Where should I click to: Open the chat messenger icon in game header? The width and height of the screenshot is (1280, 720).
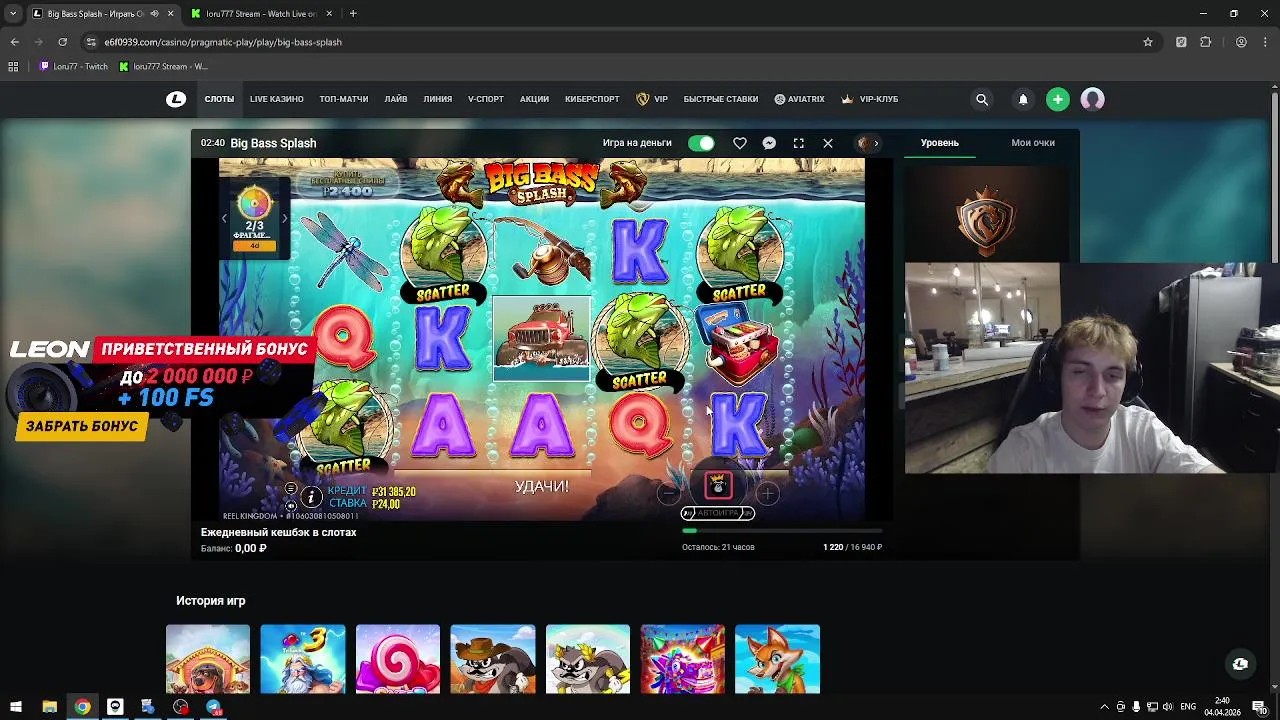pyautogui.click(x=769, y=143)
